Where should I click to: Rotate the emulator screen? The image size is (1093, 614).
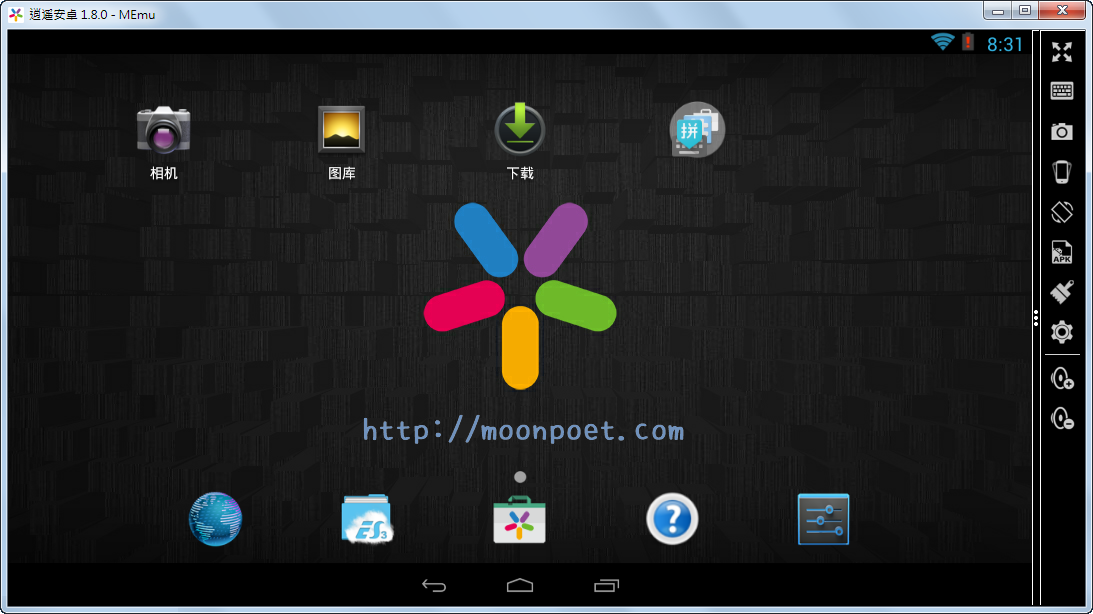pyautogui.click(x=1062, y=212)
